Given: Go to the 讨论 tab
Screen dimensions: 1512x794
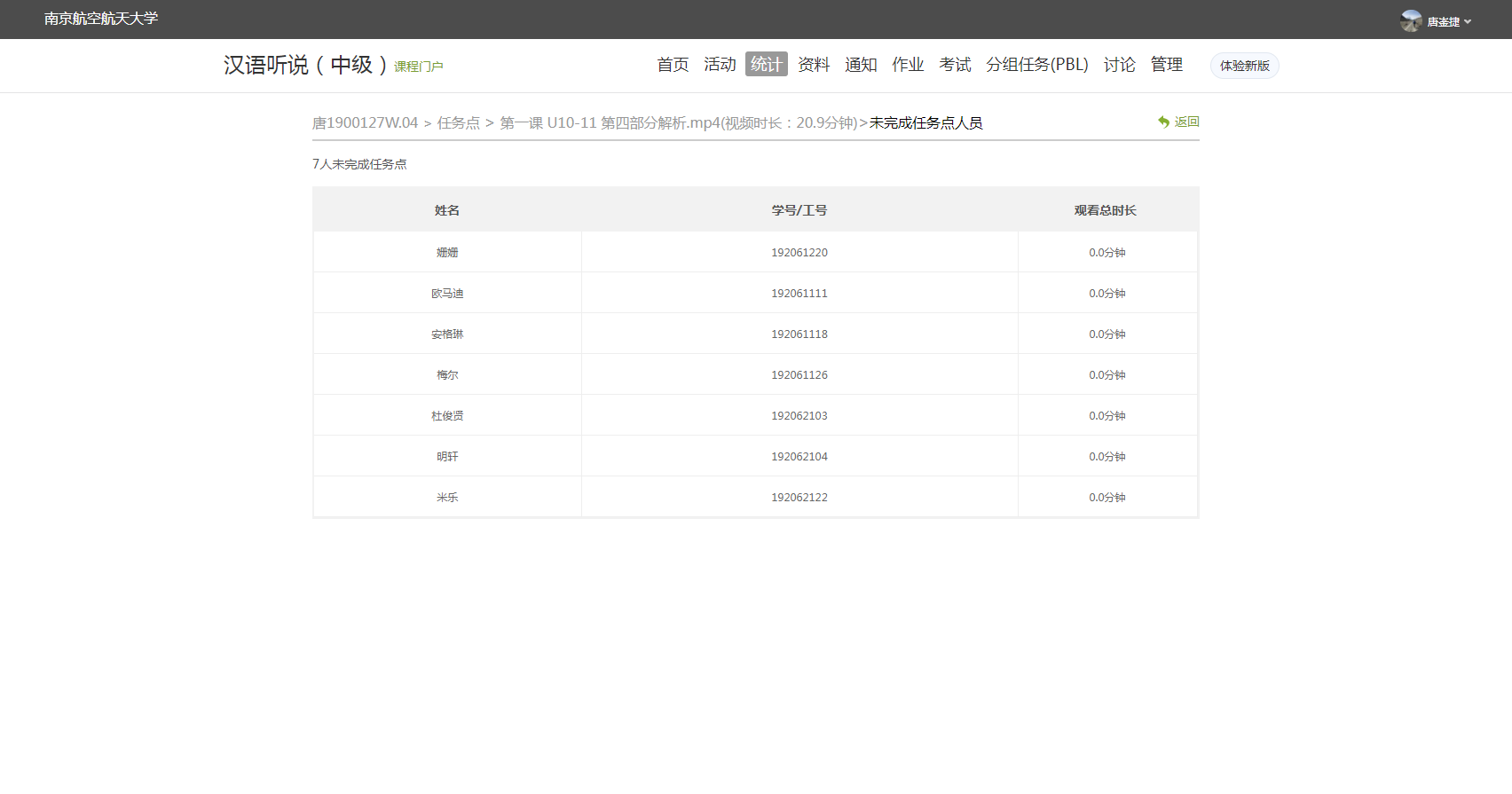Looking at the screenshot, I should [x=1119, y=65].
